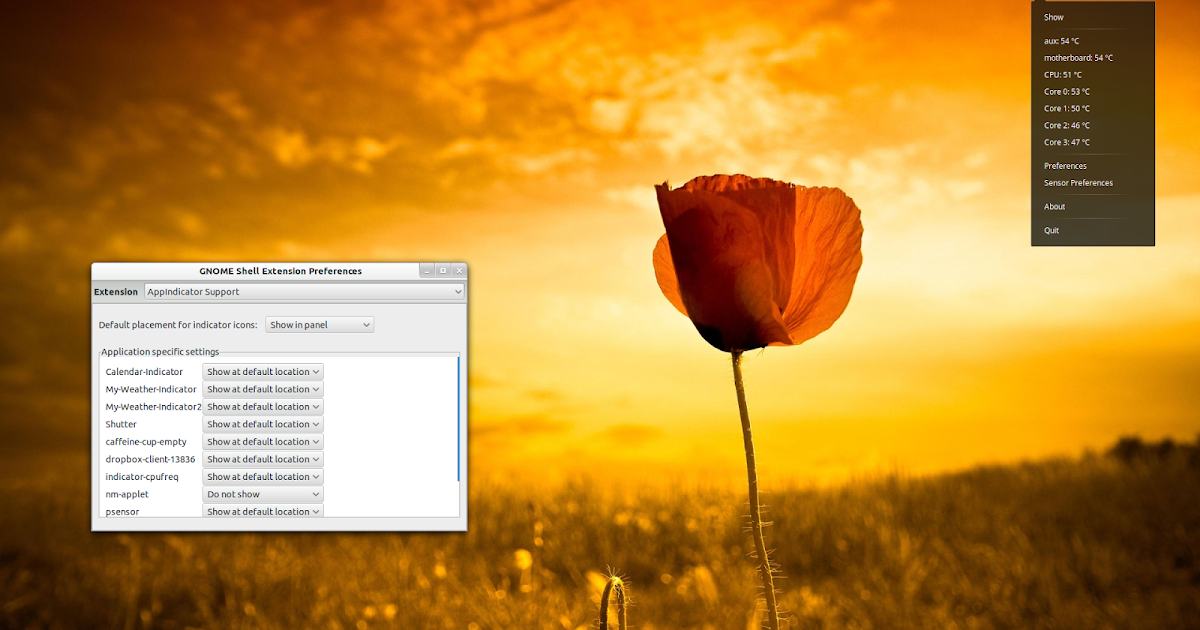The height and width of the screenshot is (630, 1200).
Task: Open About from the Psensor menu
Action: [x=1054, y=206]
